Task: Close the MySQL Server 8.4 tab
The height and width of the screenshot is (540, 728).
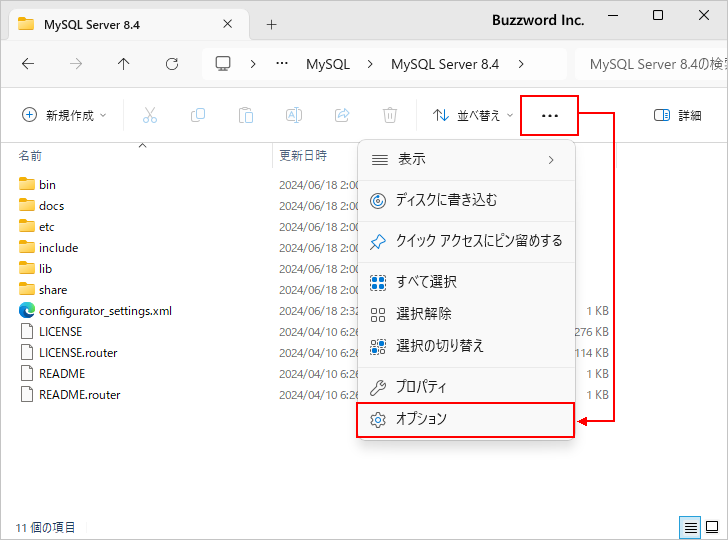Action: 228,24
